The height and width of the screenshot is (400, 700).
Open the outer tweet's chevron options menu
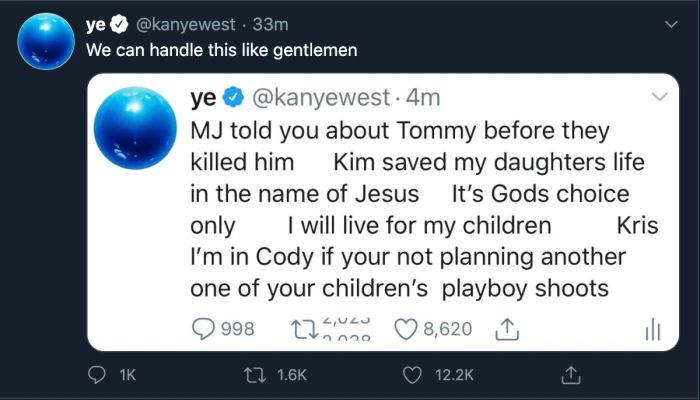pos(671,25)
